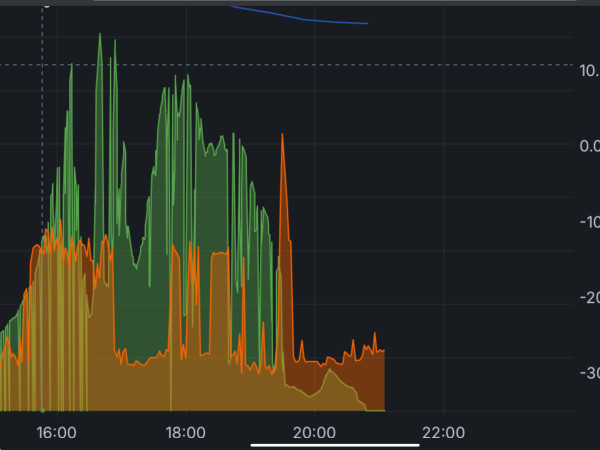Tap the home indicator bar at the bottom

point(300,445)
